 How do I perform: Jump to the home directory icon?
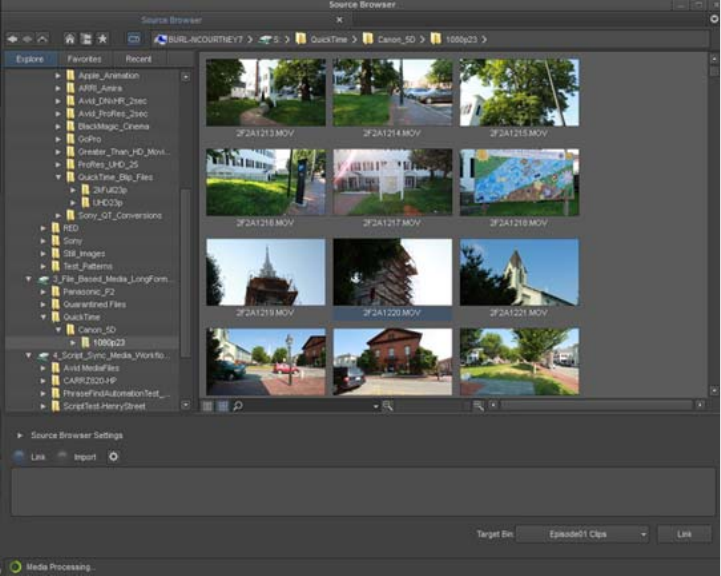coord(69,39)
